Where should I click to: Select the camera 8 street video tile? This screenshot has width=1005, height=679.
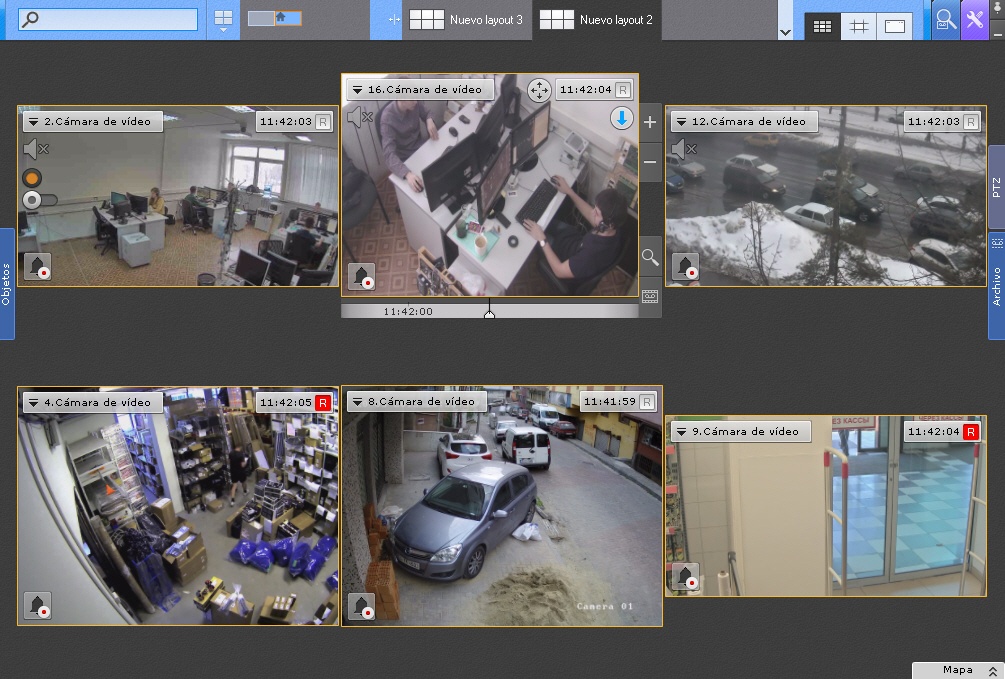pos(502,506)
